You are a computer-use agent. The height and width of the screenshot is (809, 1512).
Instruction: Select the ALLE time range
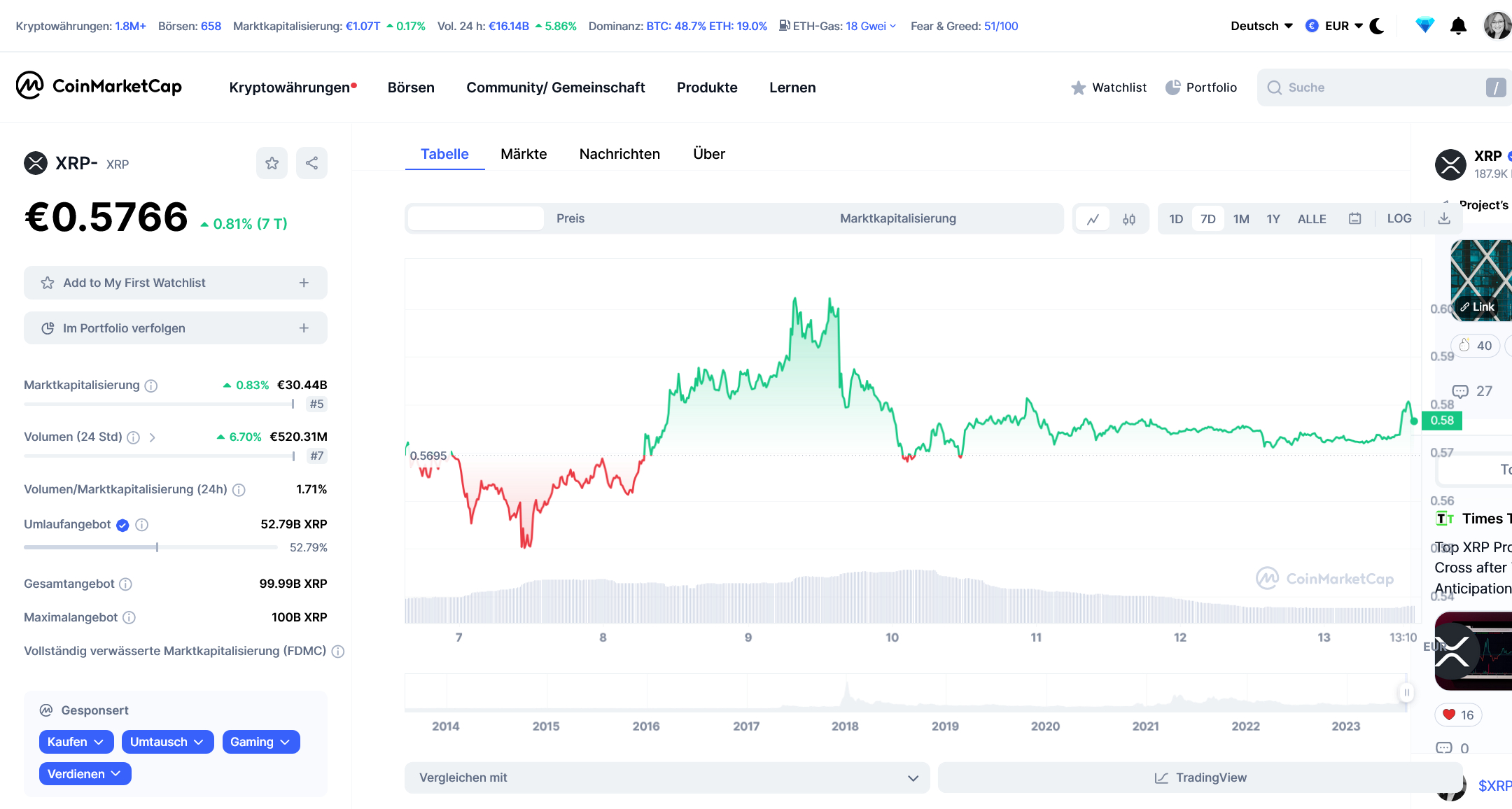pos(1312,219)
